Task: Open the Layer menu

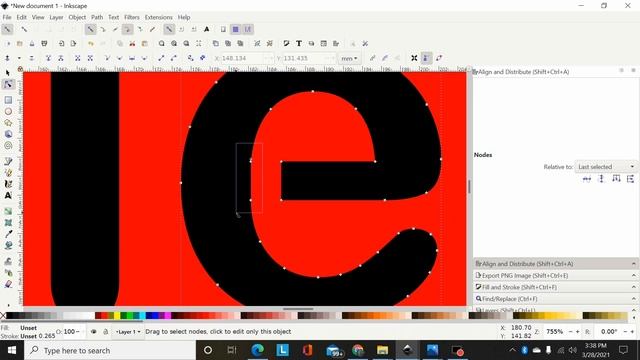Action: [x=56, y=17]
